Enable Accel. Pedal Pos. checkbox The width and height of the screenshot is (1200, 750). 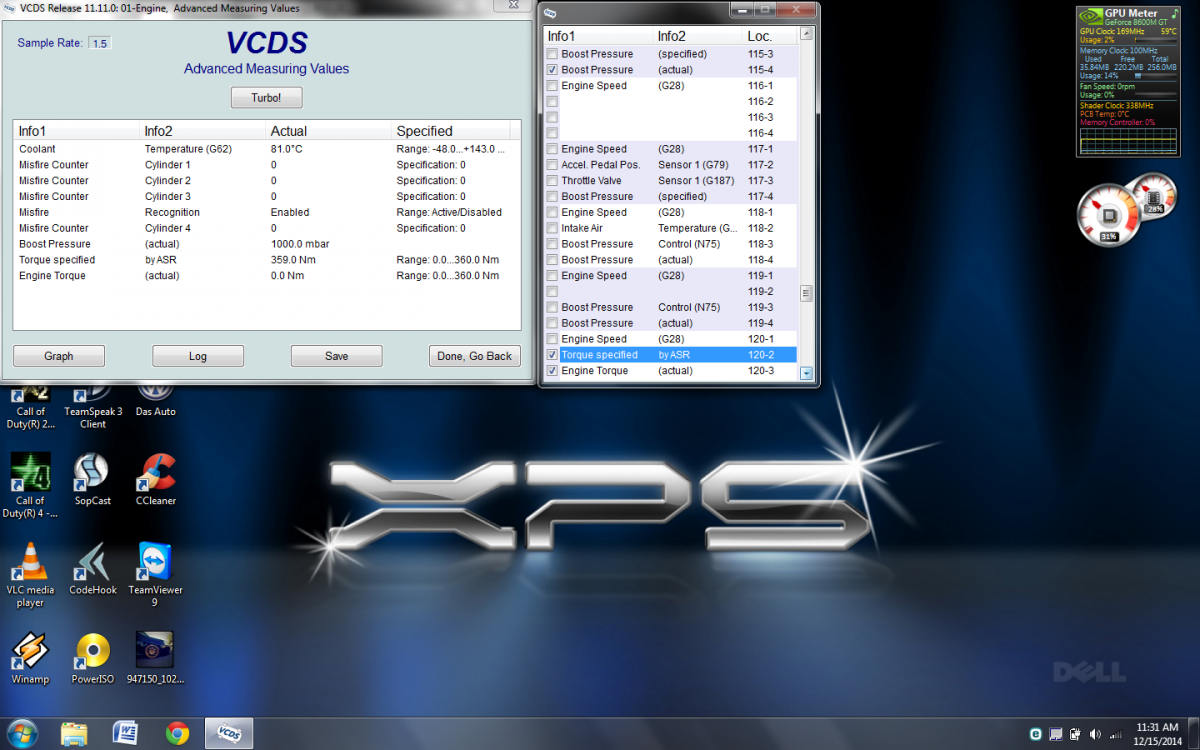[x=552, y=165]
